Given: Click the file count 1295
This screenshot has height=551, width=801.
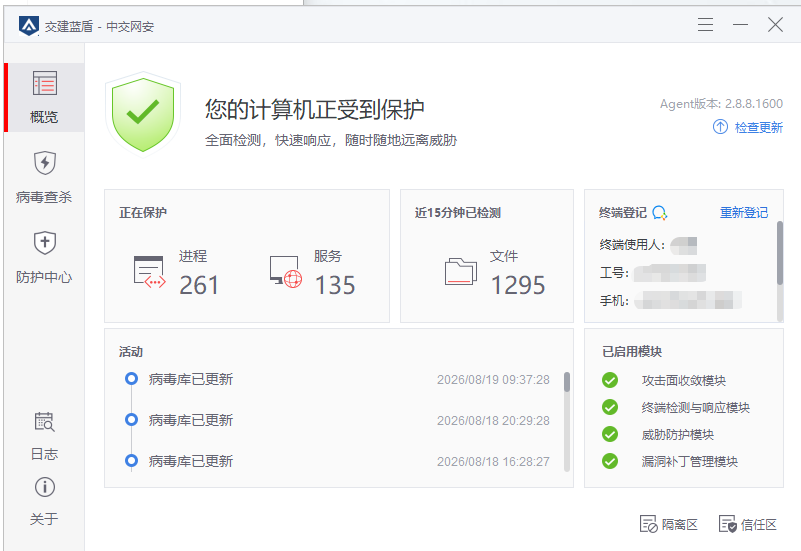Looking at the screenshot, I should [x=517, y=285].
